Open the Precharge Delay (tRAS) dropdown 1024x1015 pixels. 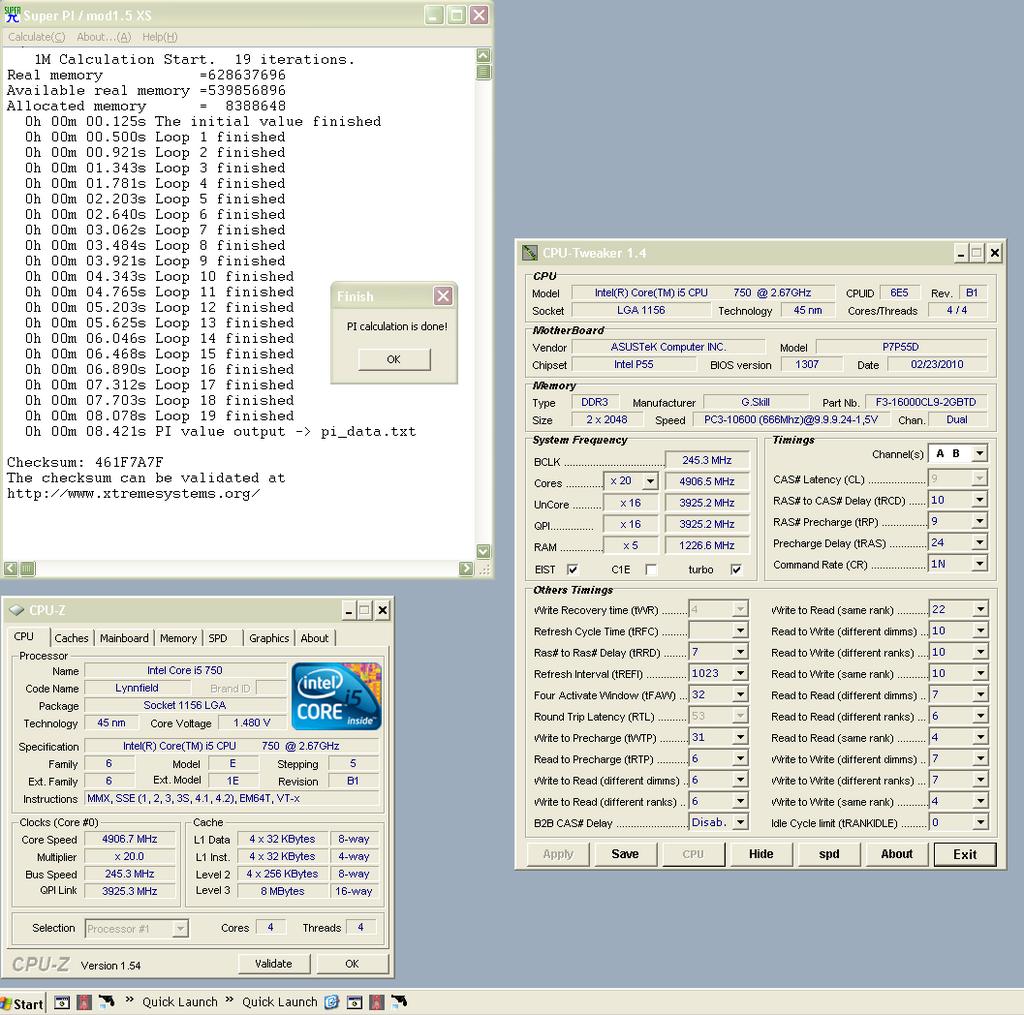click(x=979, y=543)
